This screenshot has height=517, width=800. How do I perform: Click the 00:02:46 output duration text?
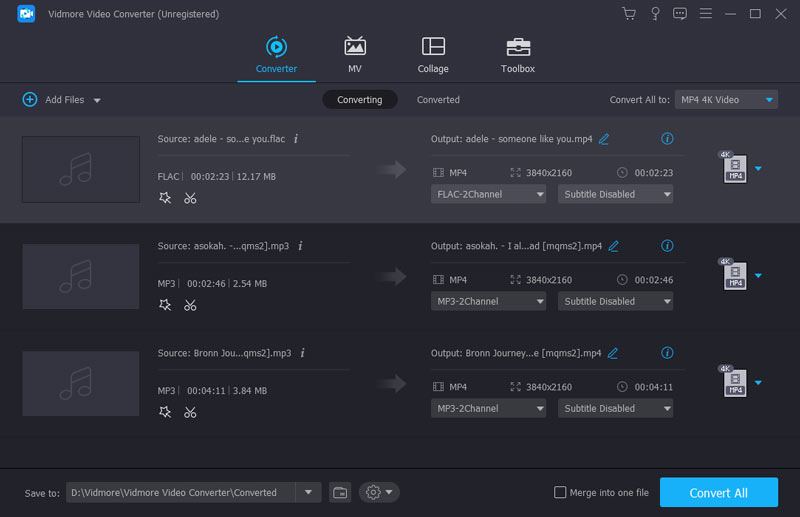(654, 280)
